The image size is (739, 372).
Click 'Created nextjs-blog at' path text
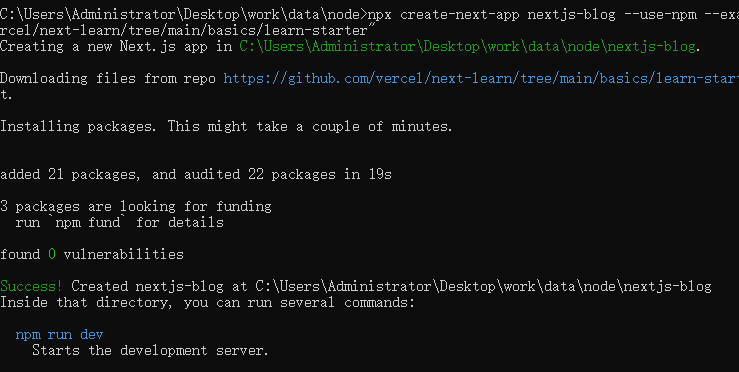[391, 286]
